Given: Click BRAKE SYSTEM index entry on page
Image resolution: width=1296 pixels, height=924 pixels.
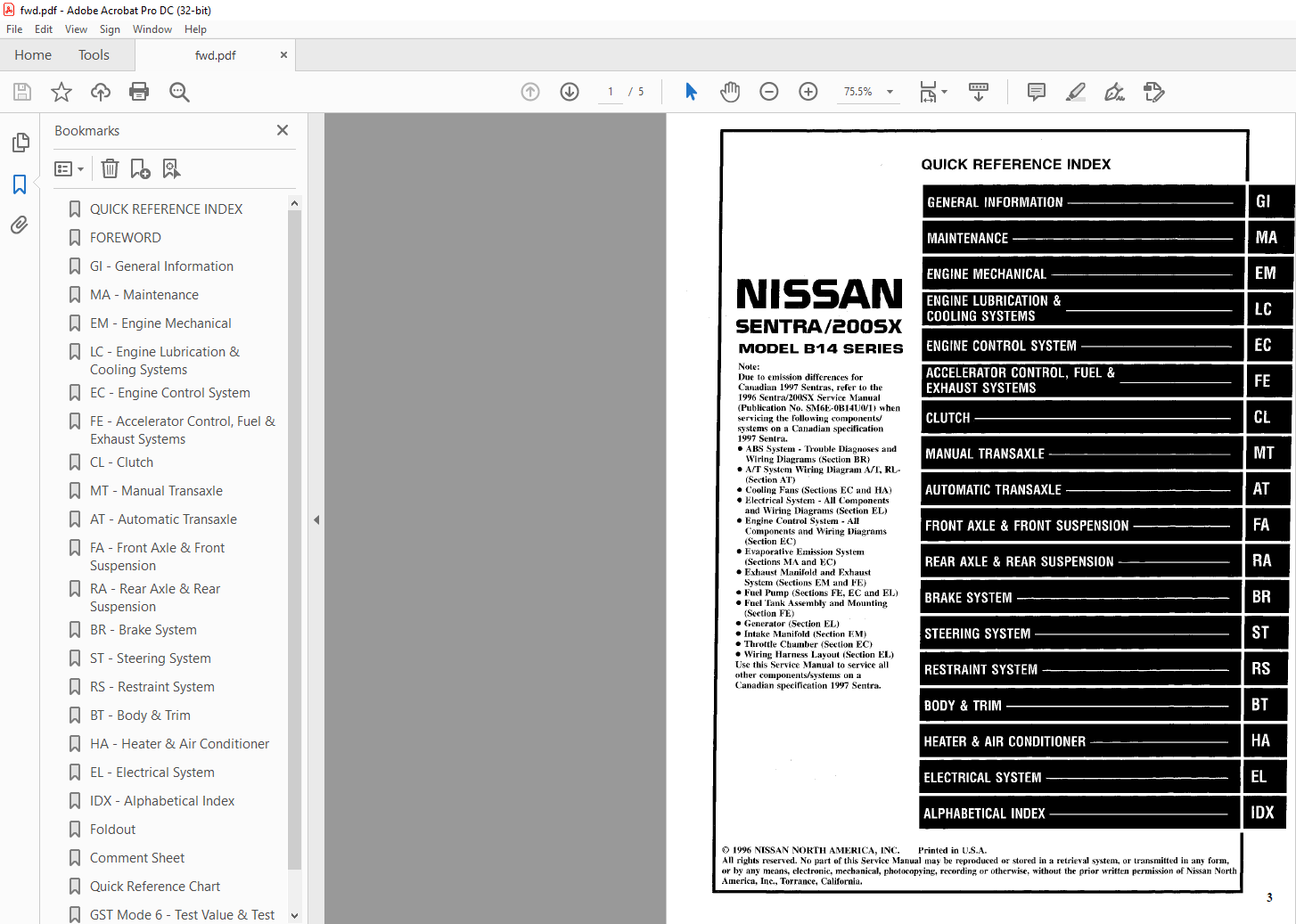Looking at the screenshot, I should 1081,597.
